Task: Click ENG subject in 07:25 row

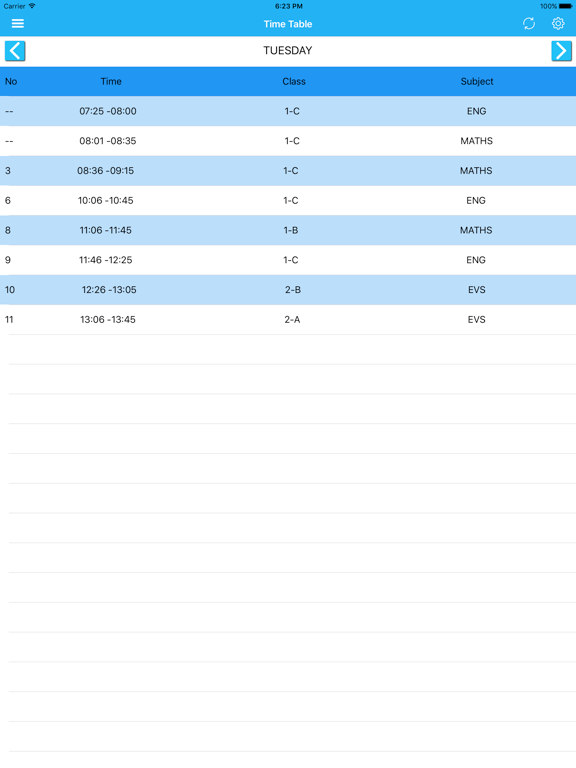Action: [x=476, y=111]
